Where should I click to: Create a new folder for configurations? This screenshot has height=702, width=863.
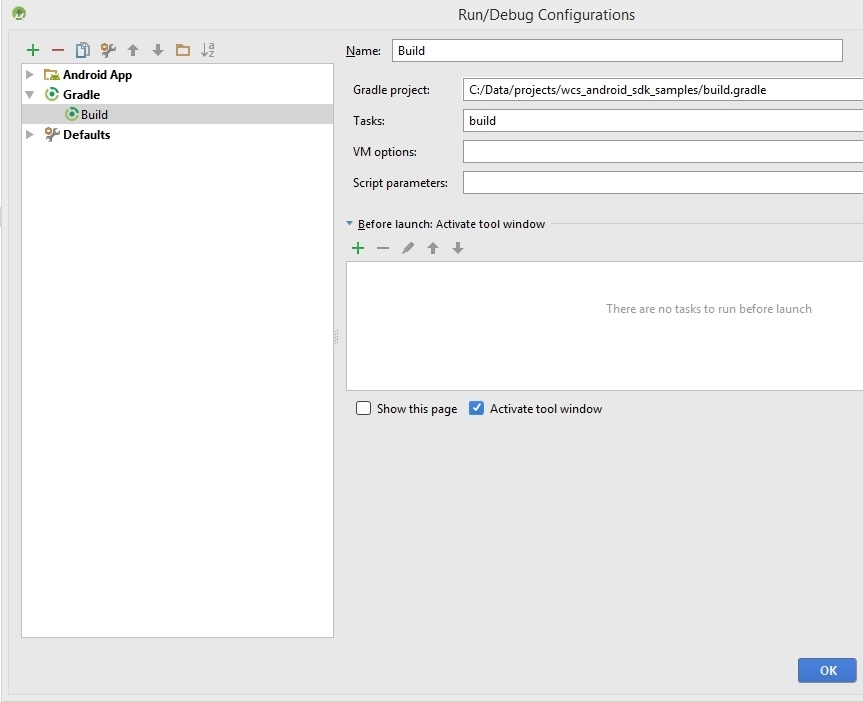click(x=183, y=50)
